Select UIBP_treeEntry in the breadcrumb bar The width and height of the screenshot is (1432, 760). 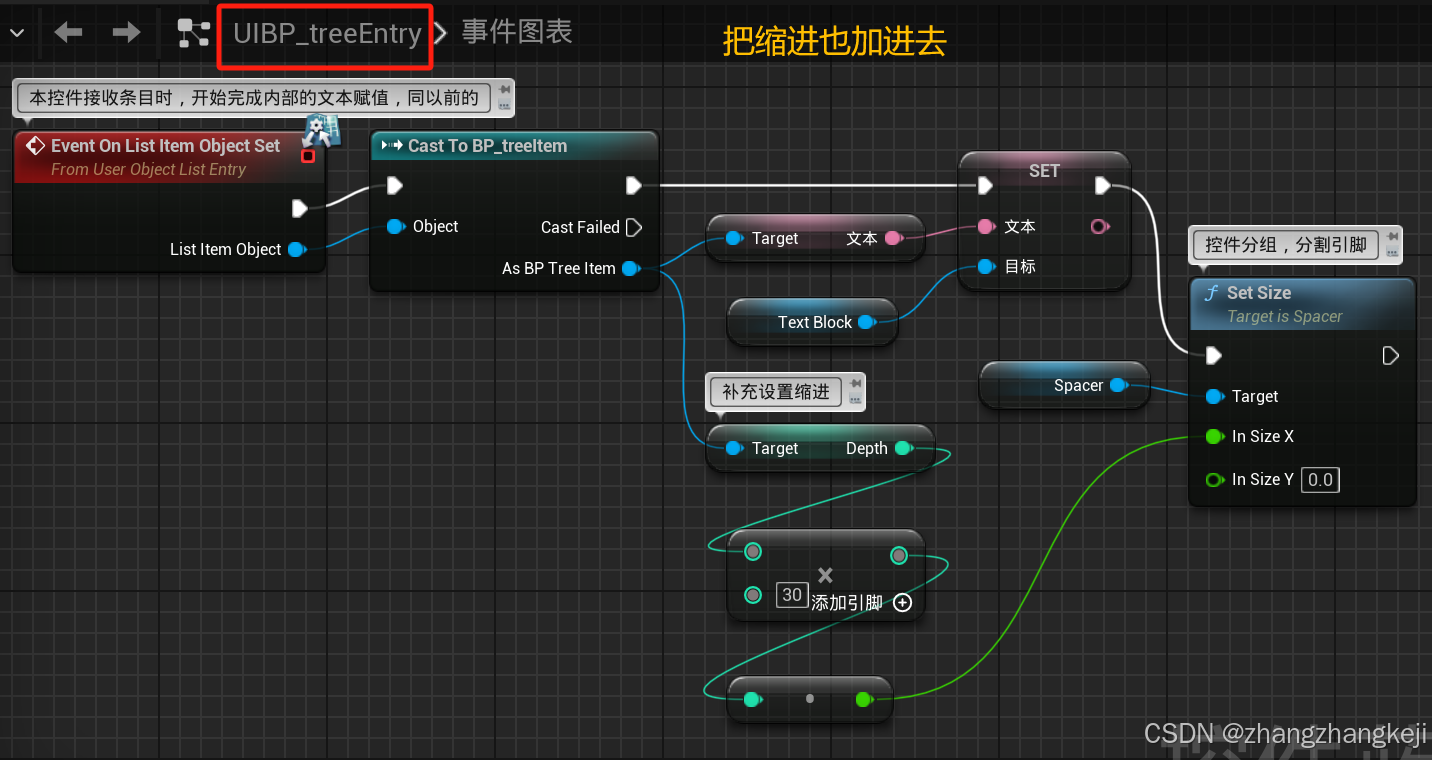325,33
